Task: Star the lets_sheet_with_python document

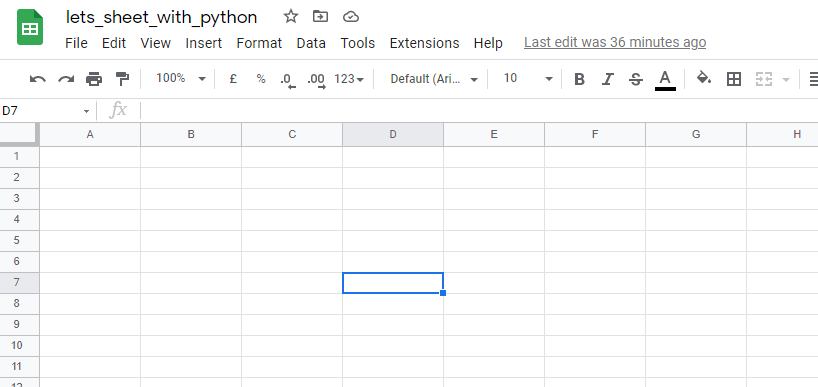Action: 291,17
